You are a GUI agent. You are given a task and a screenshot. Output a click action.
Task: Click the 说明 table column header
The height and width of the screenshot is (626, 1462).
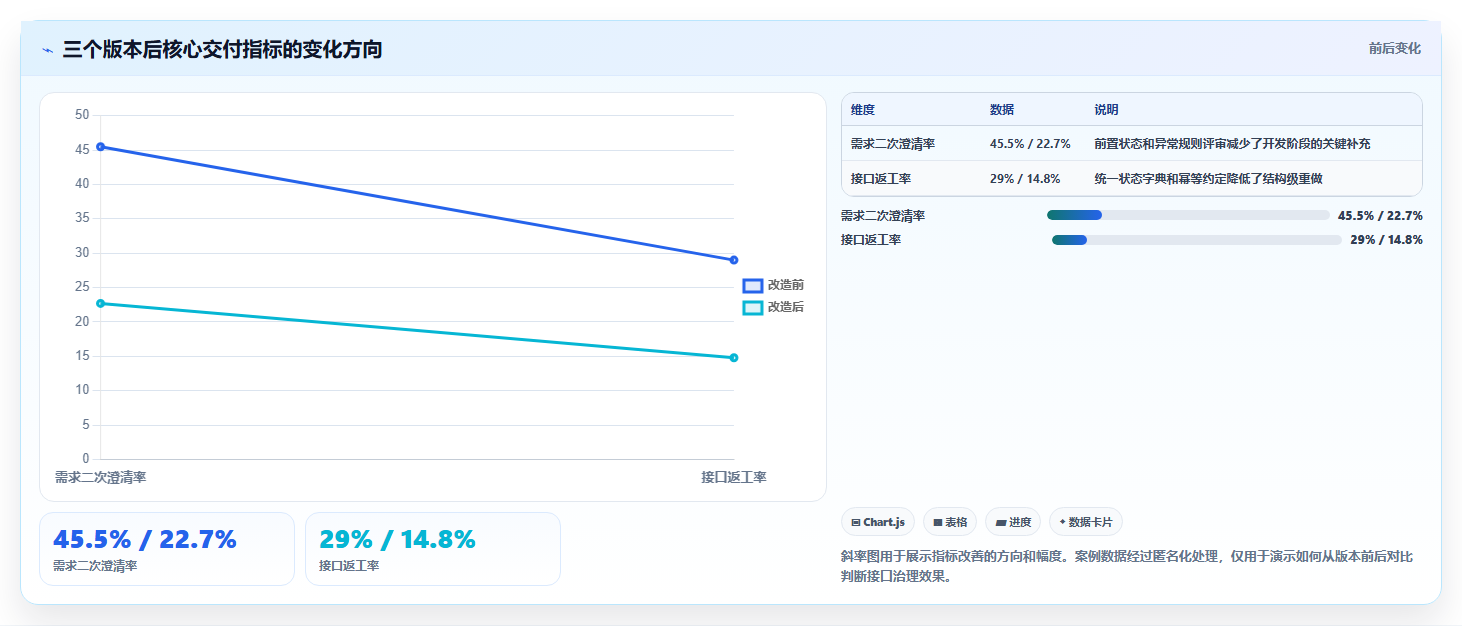coord(1106,110)
